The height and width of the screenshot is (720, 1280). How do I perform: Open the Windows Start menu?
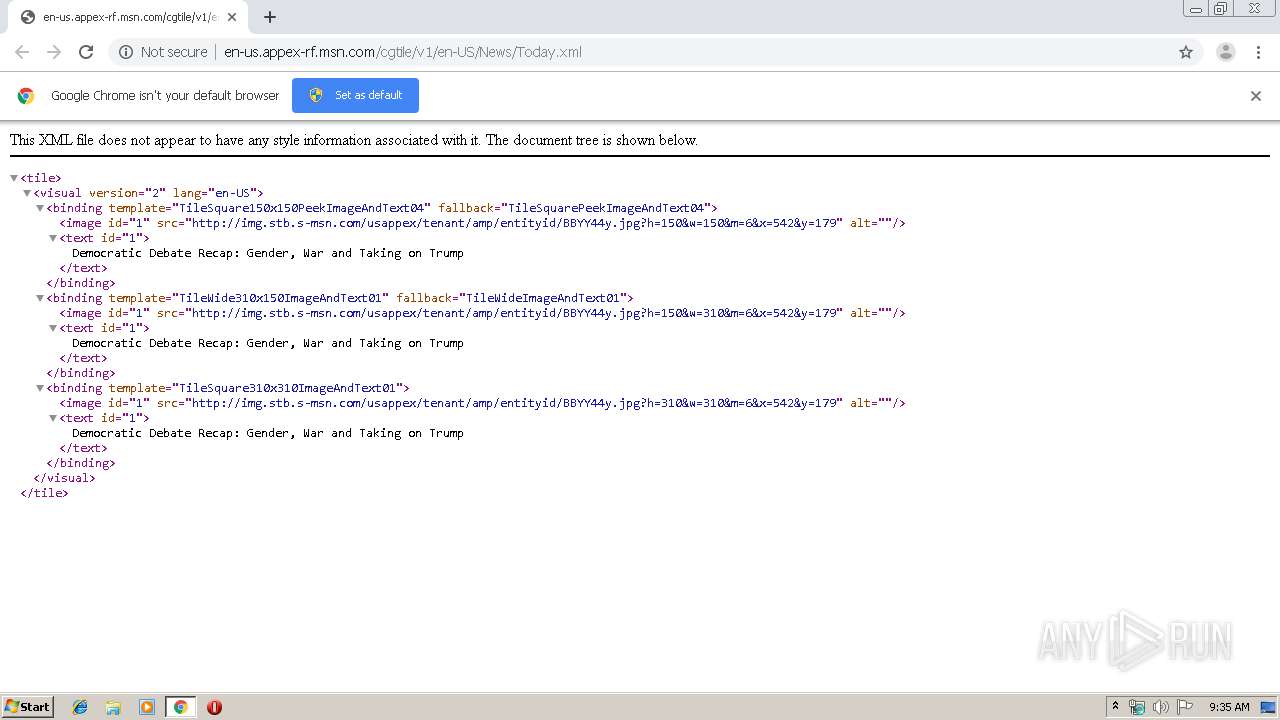pyautogui.click(x=28, y=706)
